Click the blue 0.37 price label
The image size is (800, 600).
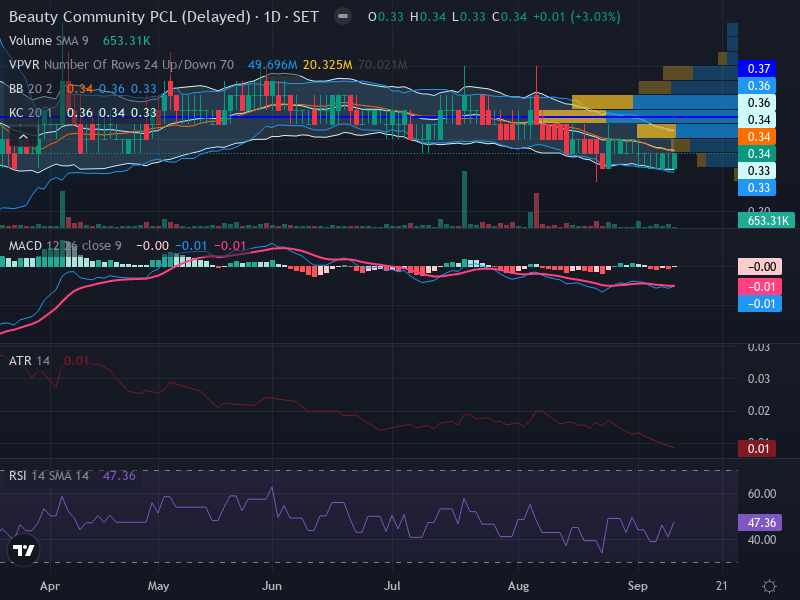coord(757,68)
